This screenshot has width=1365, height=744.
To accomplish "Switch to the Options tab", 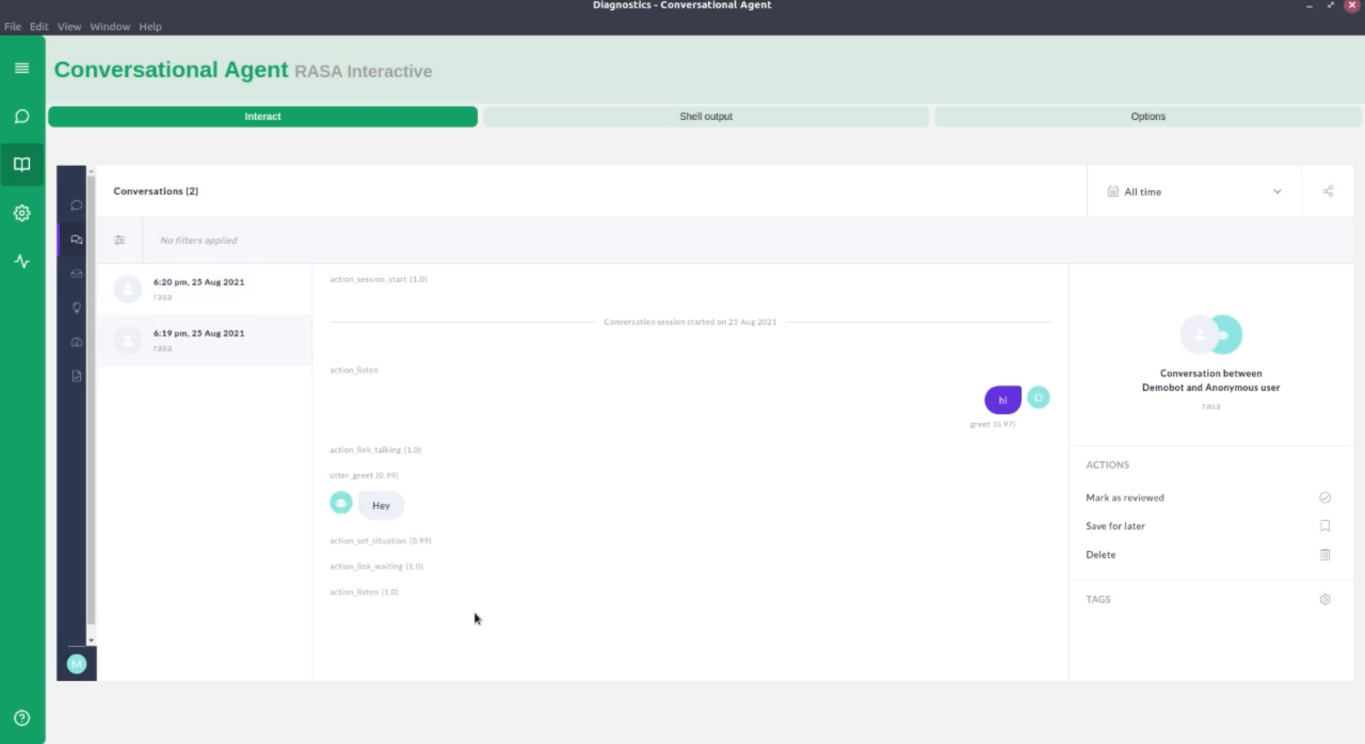I will pos(1148,117).
